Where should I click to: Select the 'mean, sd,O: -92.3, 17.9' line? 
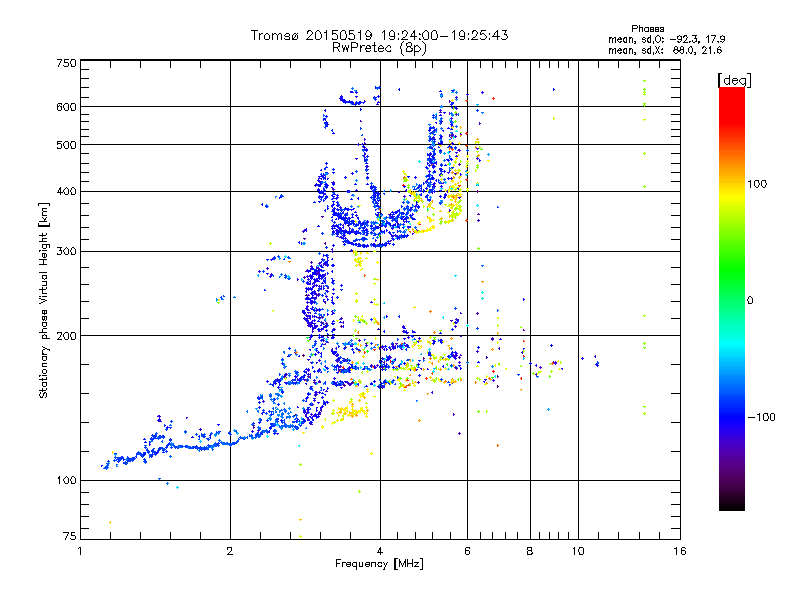coord(666,39)
